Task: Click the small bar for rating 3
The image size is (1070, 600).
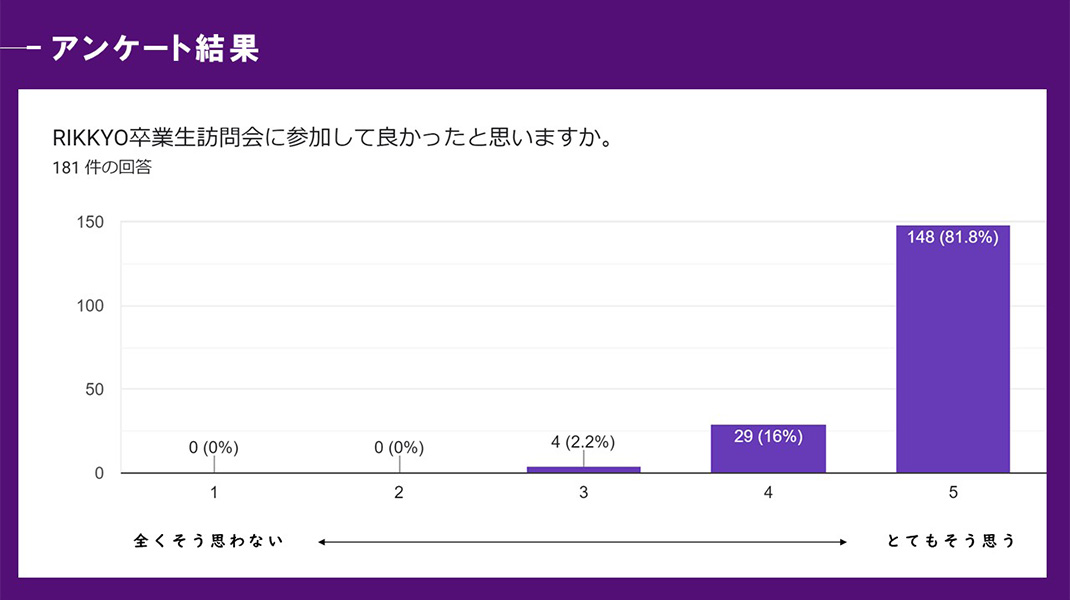Action: tap(583, 469)
